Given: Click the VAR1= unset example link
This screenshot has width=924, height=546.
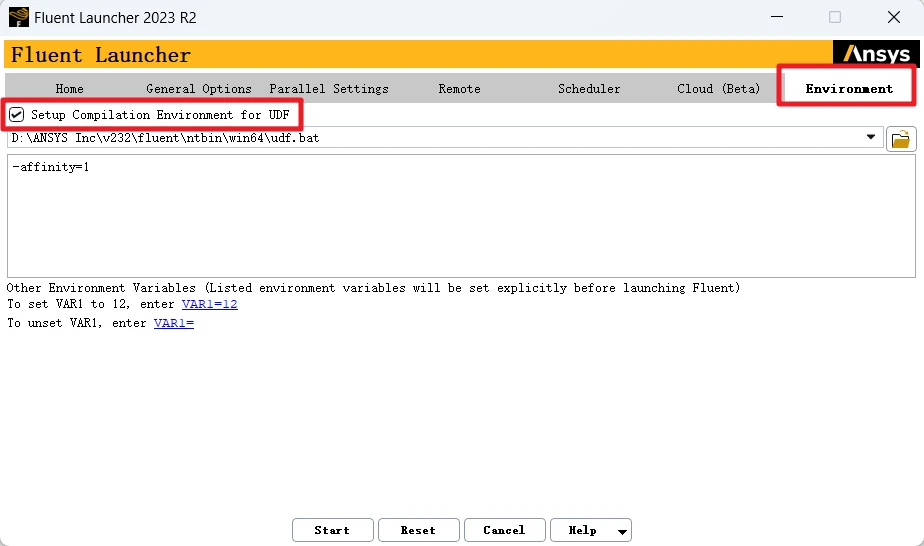Looking at the screenshot, I should tap(174, 323).
